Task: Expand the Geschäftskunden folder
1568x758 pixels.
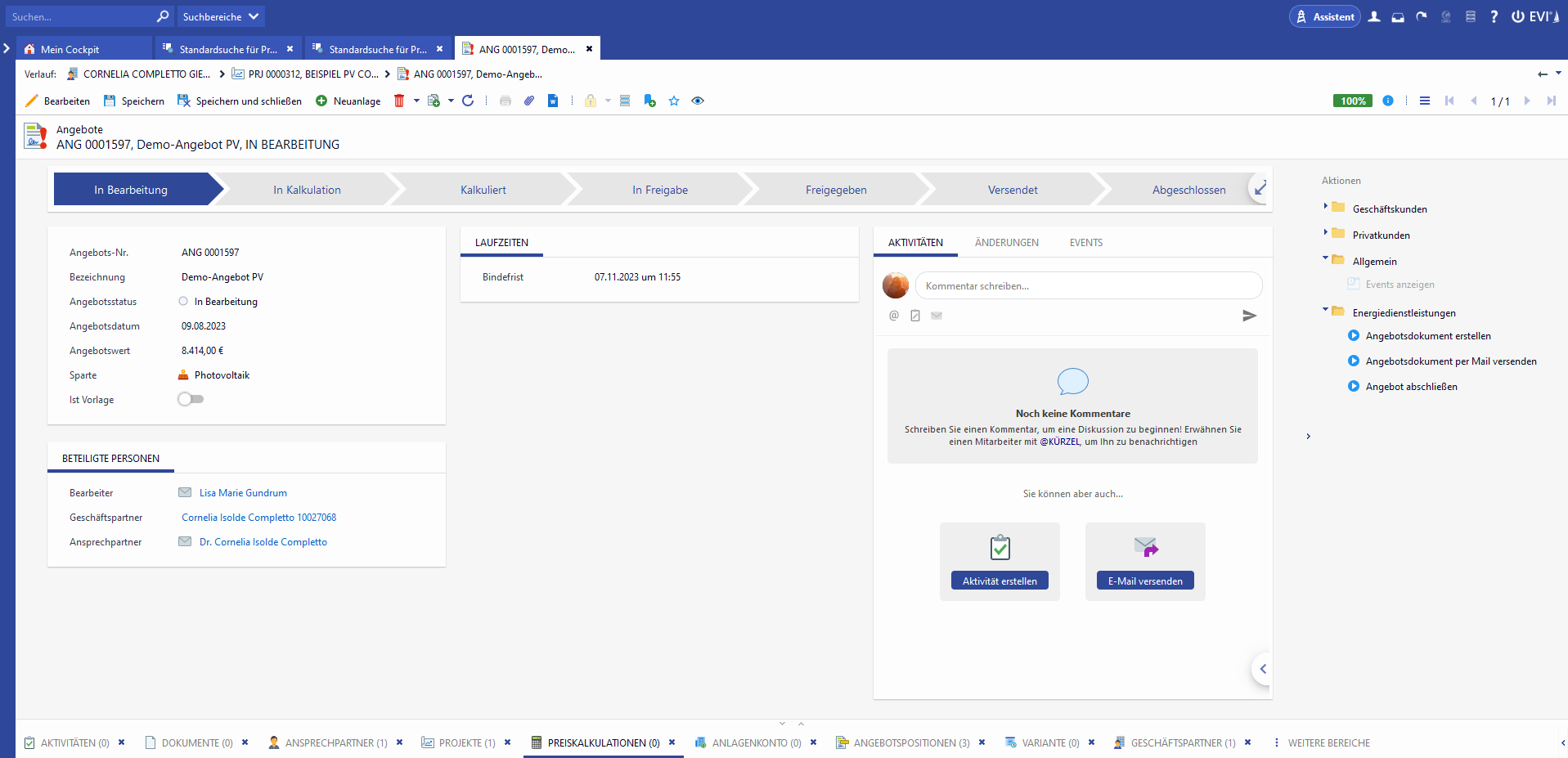Action: 1325,207
